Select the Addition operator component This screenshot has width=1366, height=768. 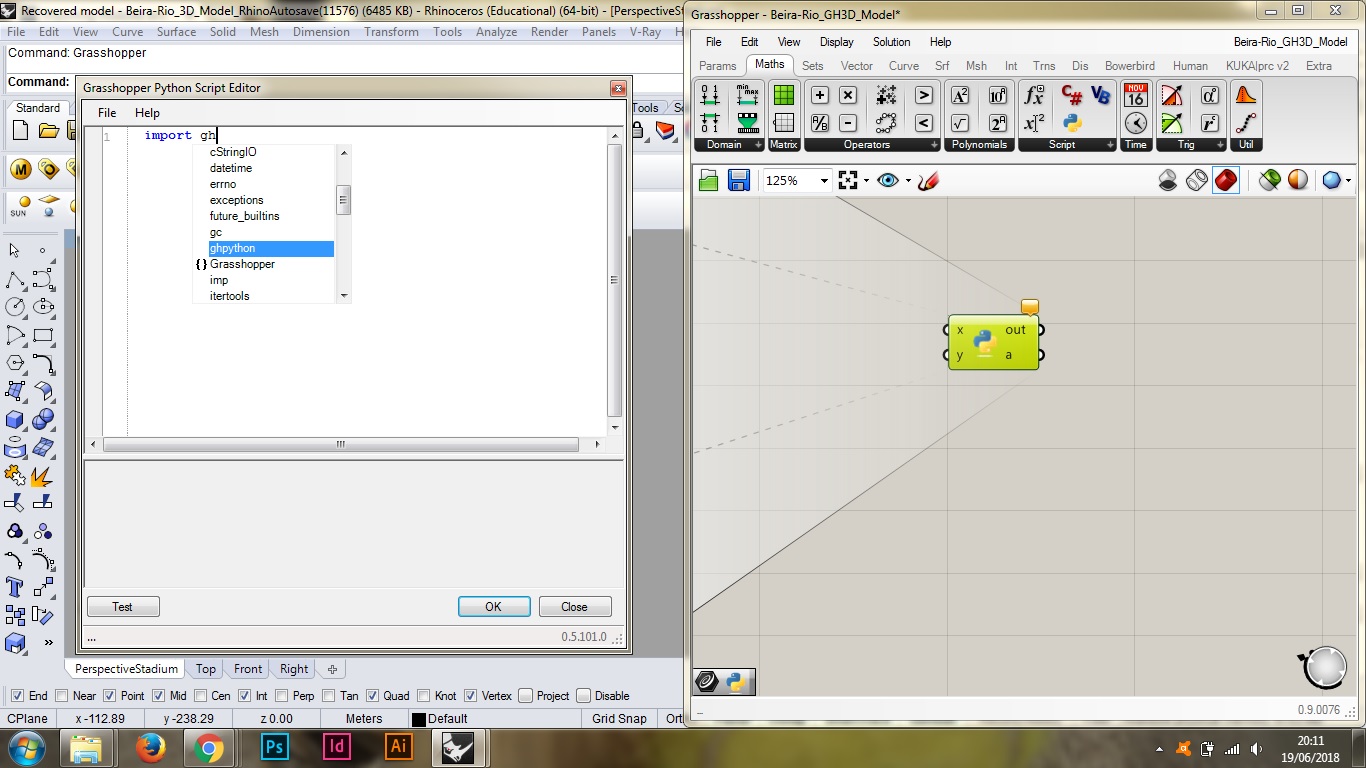point(820,96)
